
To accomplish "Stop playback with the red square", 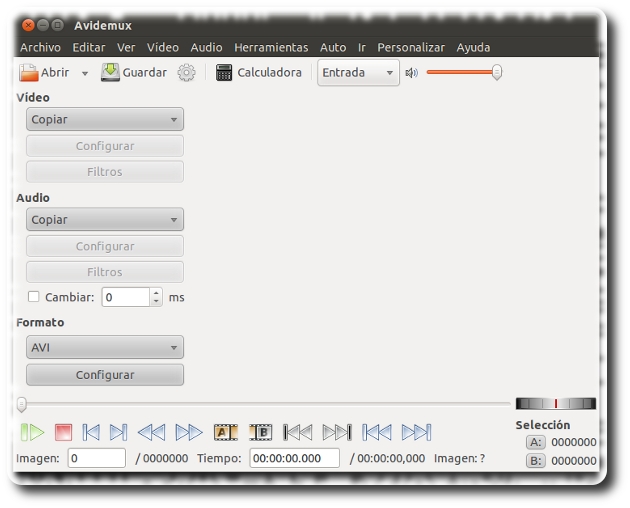I will point(63,432).
